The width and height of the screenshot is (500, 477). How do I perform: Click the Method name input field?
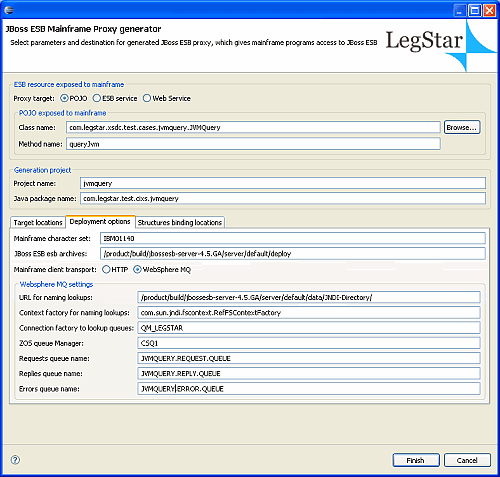(253, 144)
